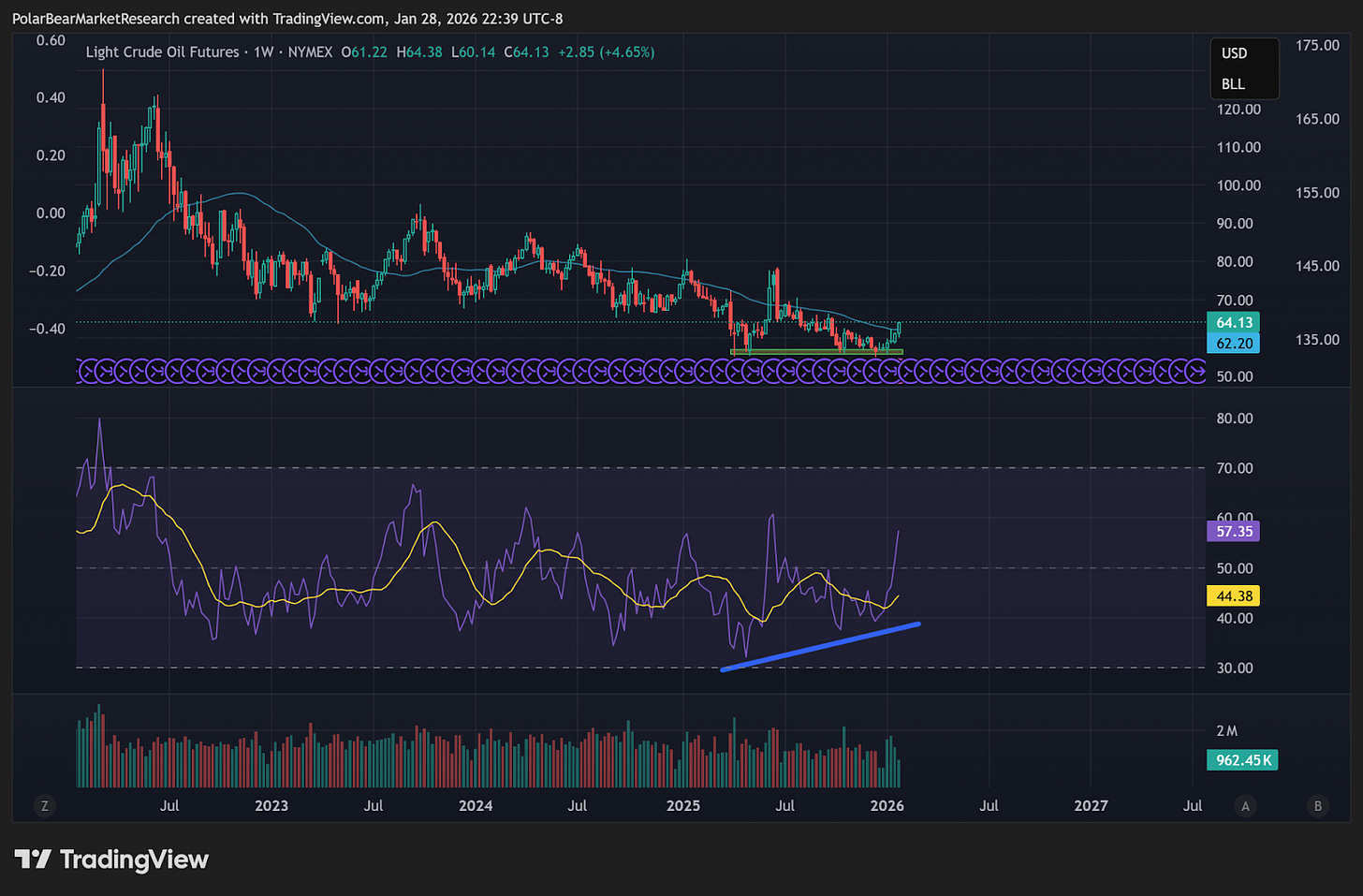Click the NYMEX exchange label
This screenshot has width=1363, height=896.
(x=310, y=52)
